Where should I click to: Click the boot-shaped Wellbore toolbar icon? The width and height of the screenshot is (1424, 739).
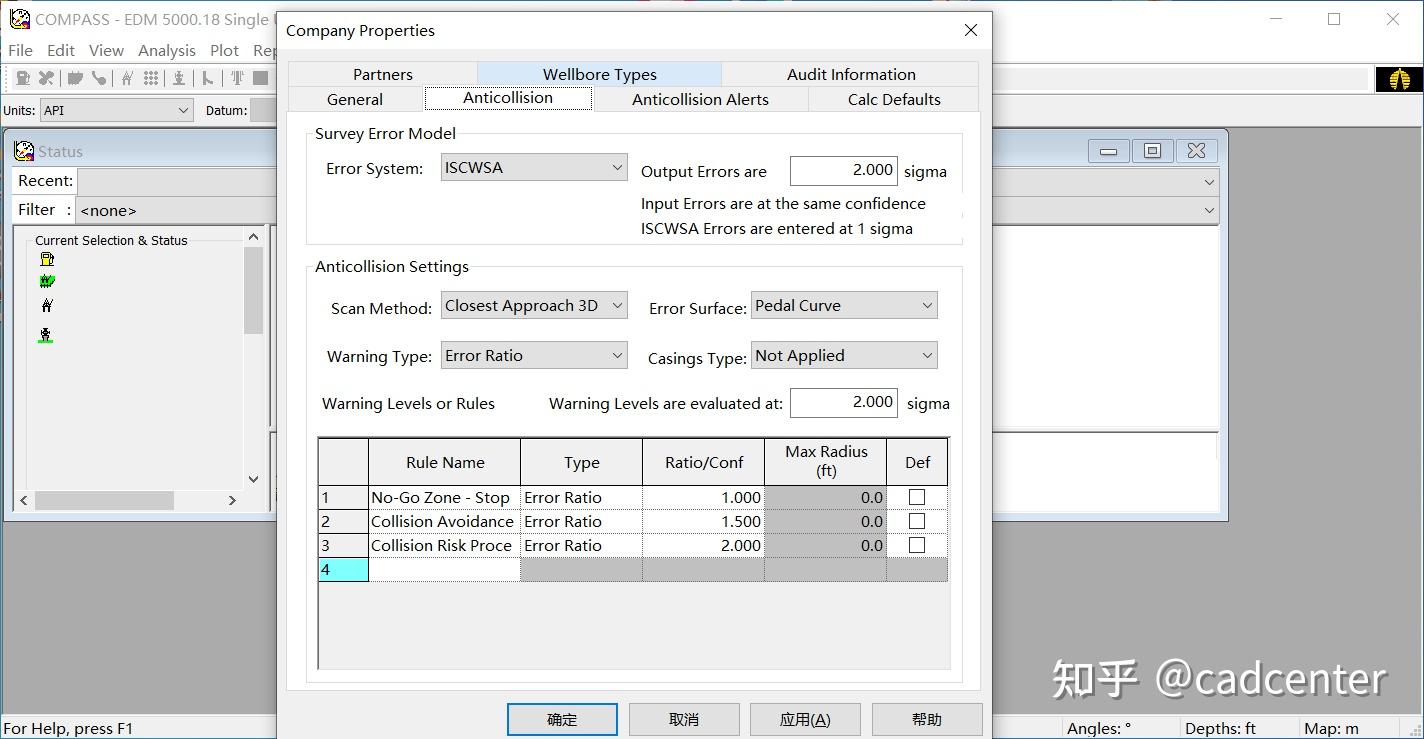(x=208, y=78)
